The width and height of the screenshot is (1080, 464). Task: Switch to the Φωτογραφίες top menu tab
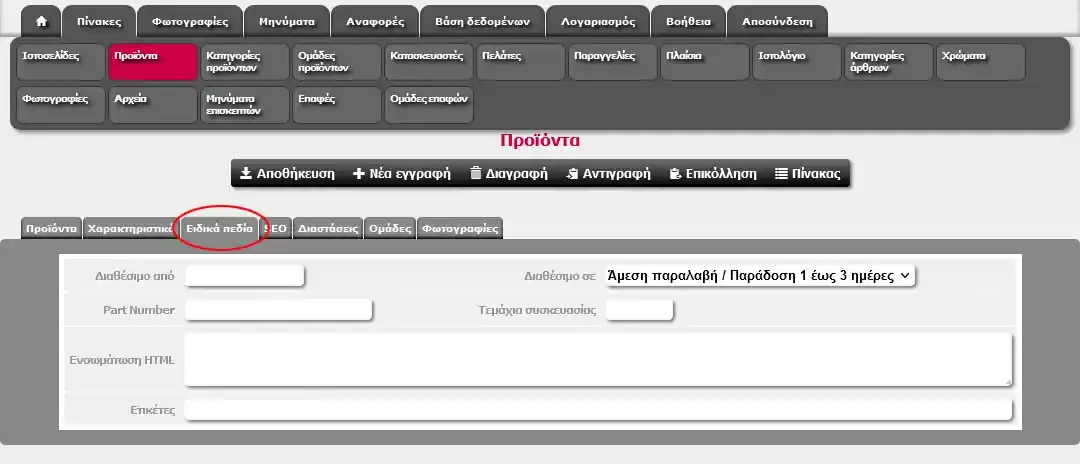[x=190, y=21]
